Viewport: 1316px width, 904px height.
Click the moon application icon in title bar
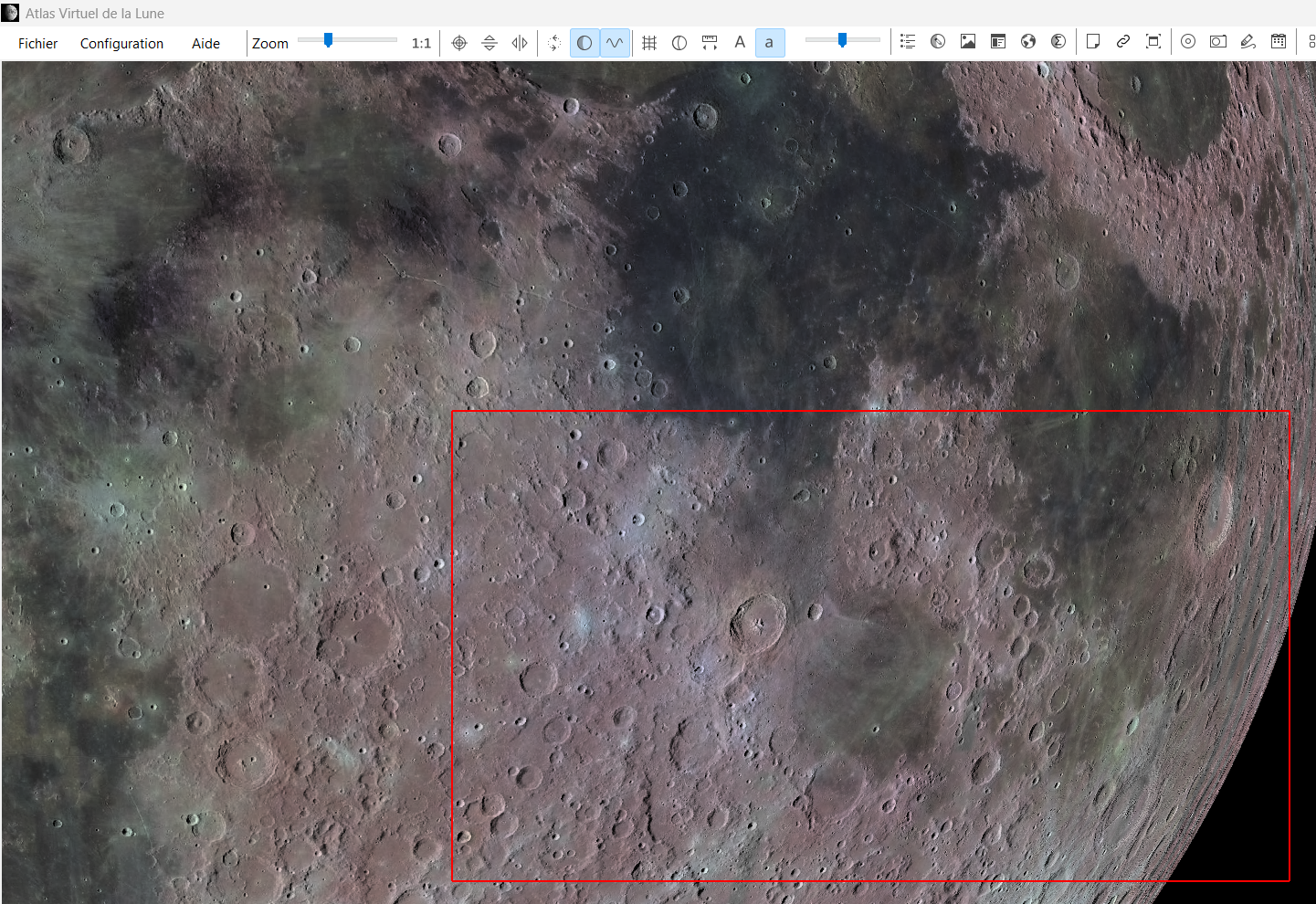pyautogui.click(x=11, y=13)
